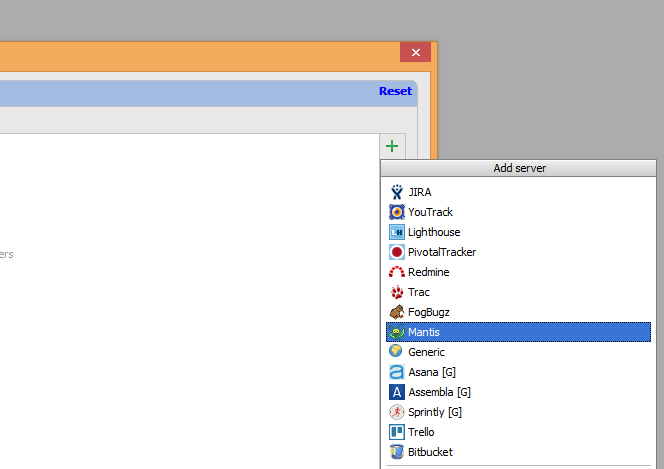Select FogBugz server entry
This screenshot has height=469, width=664.
click(x=518, y=312)
